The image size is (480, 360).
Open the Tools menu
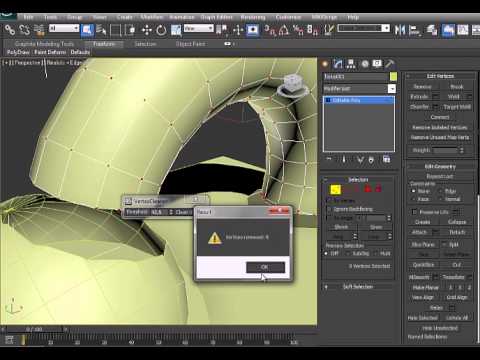tap(50, 17)
